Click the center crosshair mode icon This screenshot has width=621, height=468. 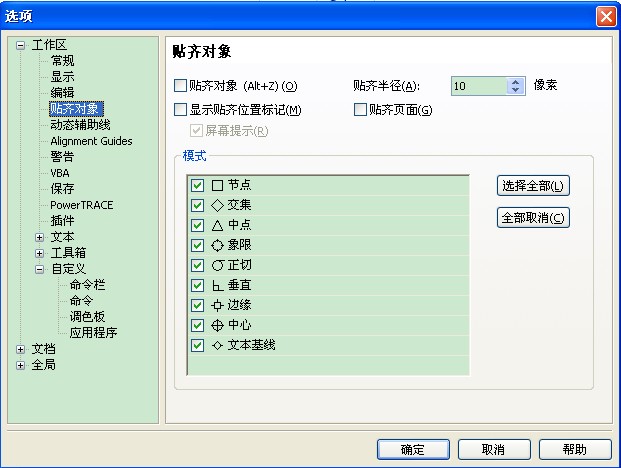click(217, 325)
